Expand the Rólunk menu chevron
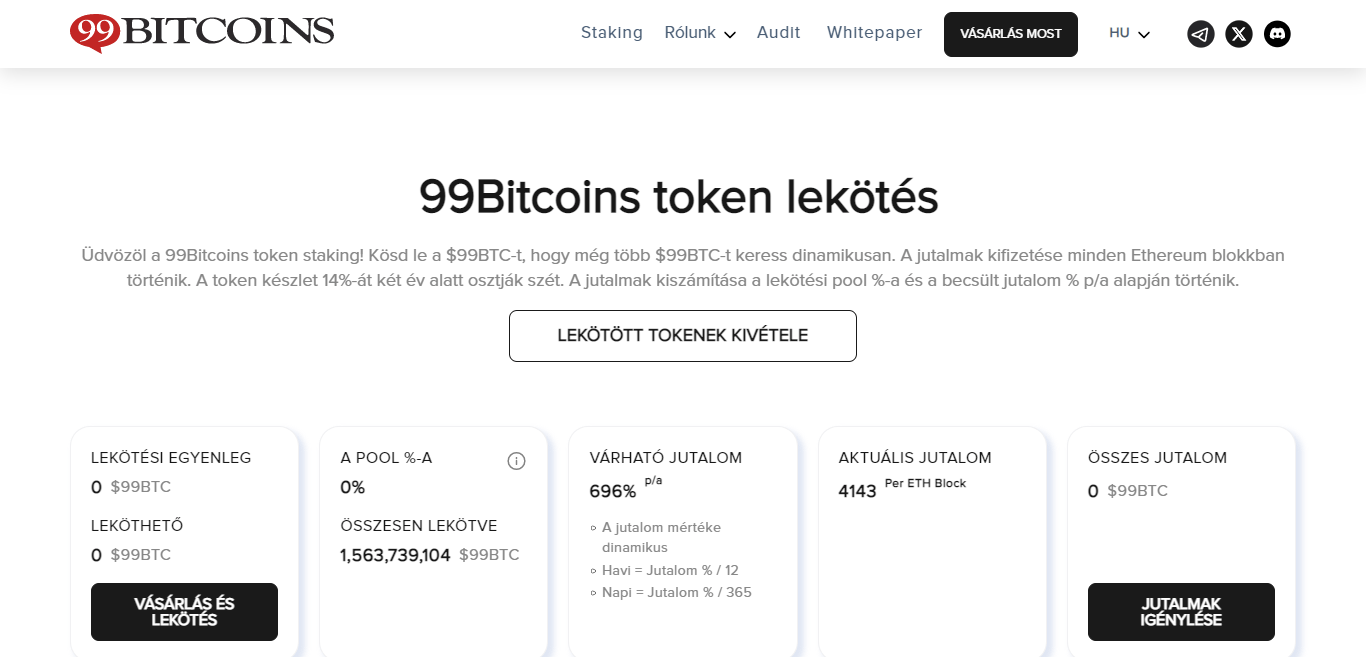 click(x=730, y=35)
